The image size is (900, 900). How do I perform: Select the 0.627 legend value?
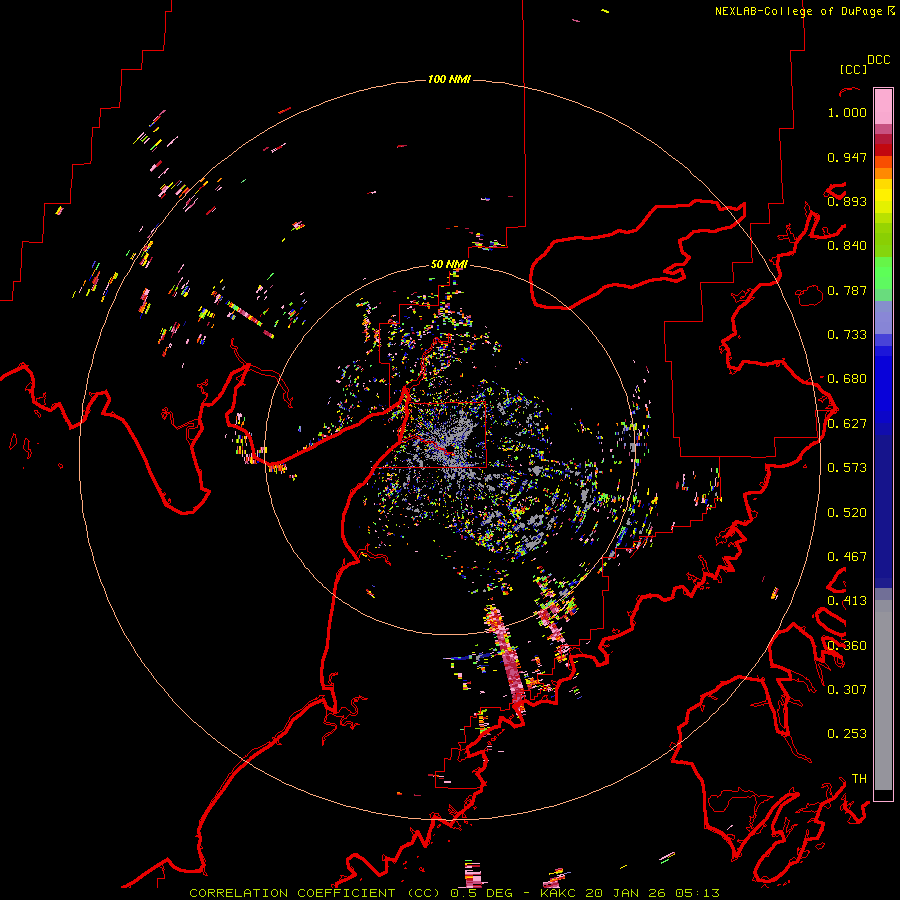pyautogui.click(x=847, y=424)
